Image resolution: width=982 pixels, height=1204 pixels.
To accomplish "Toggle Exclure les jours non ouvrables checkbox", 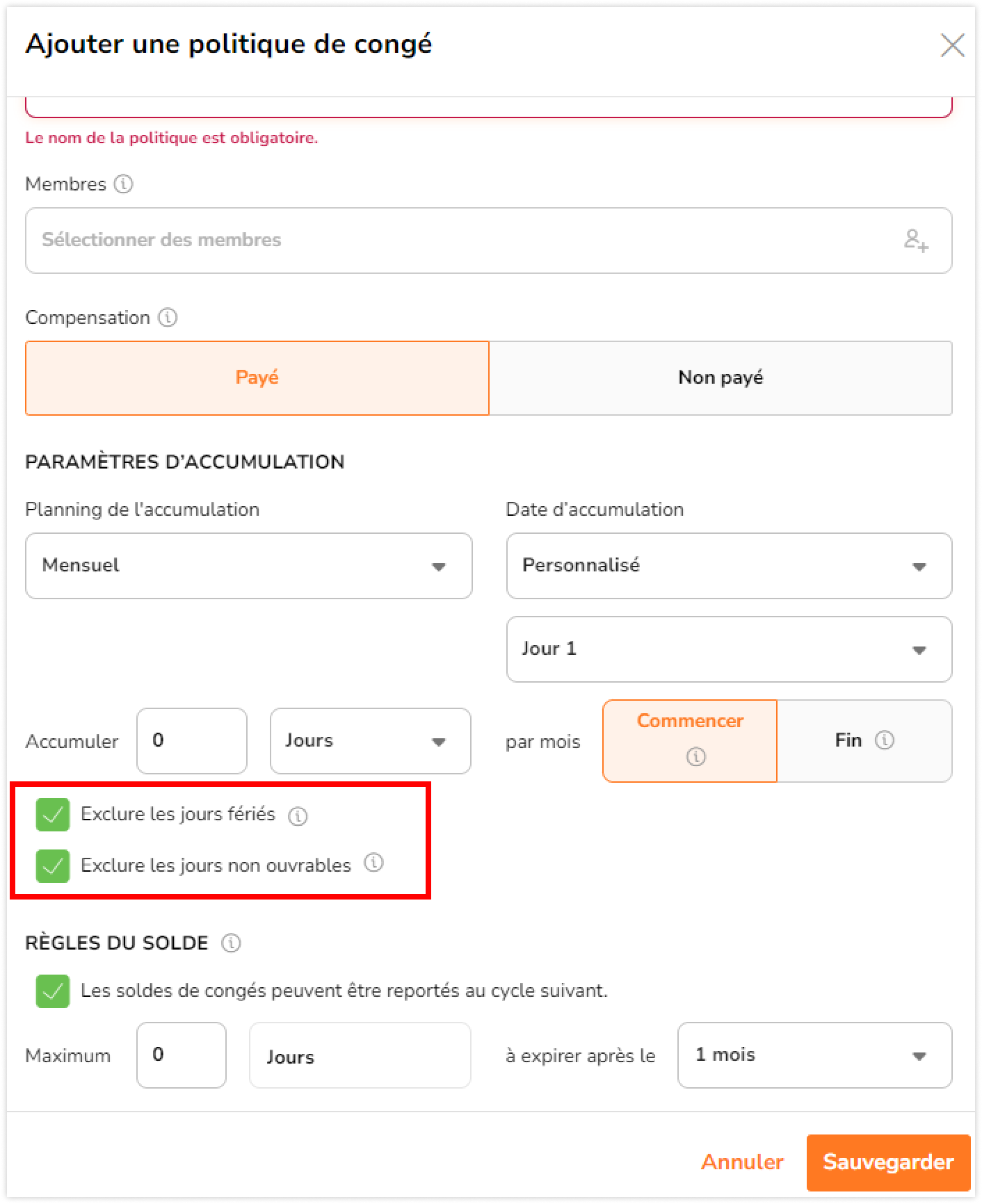I will pos(53,866).
